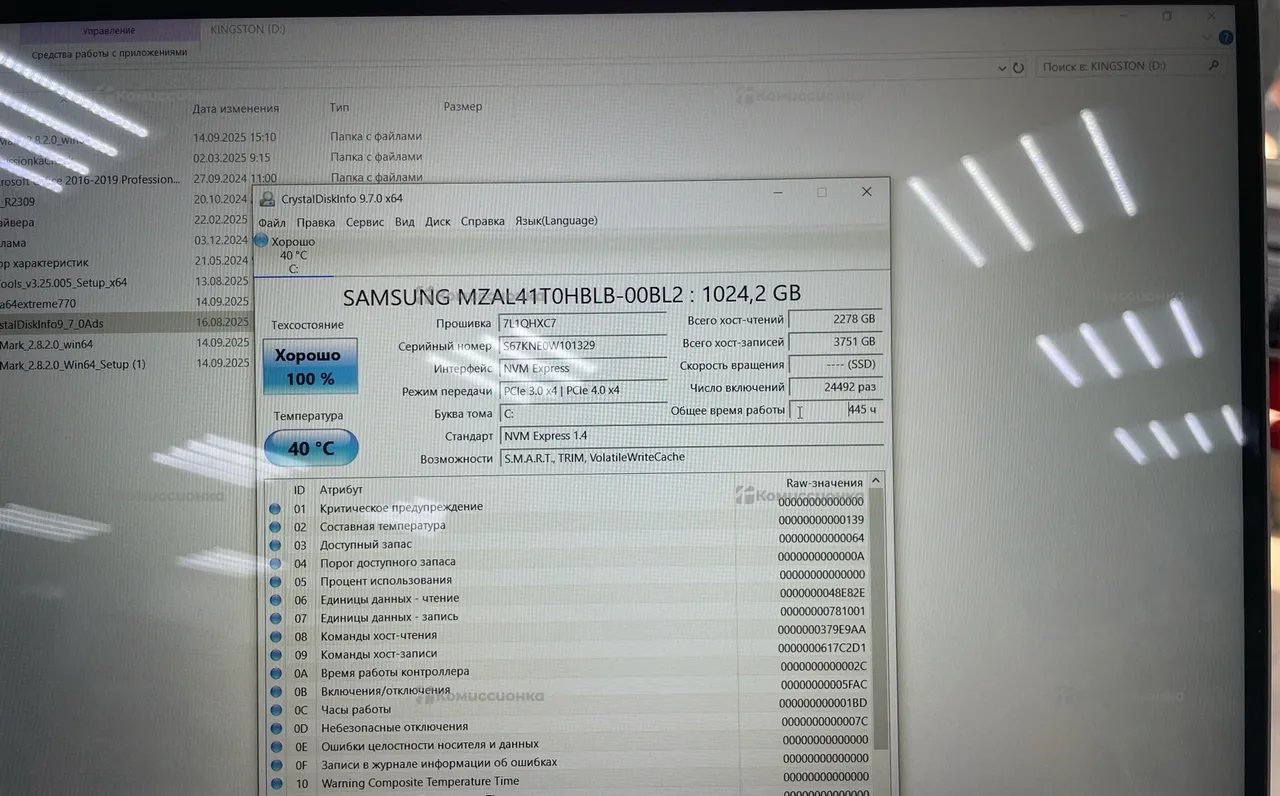Sort Explorer files by Дата изменения column
The image size is (1280, 796).
tap(236, 108)
